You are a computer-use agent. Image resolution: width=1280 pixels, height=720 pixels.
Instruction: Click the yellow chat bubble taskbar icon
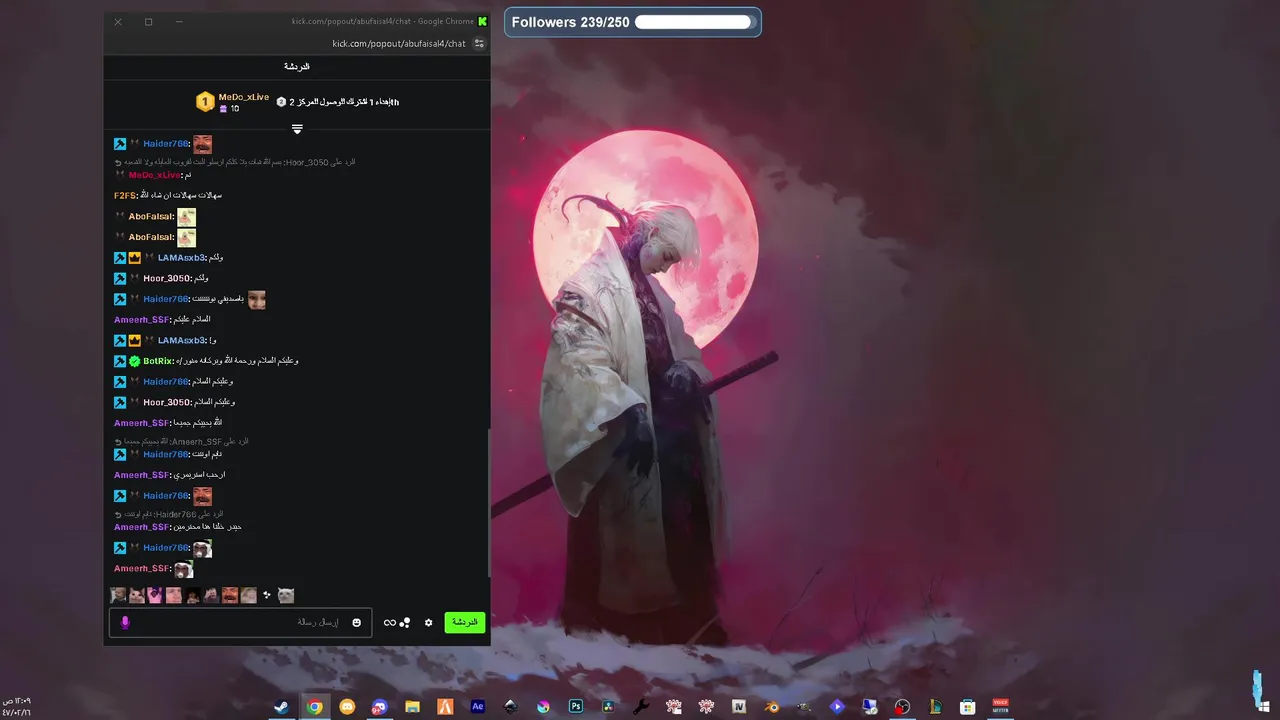click(347, 706)
